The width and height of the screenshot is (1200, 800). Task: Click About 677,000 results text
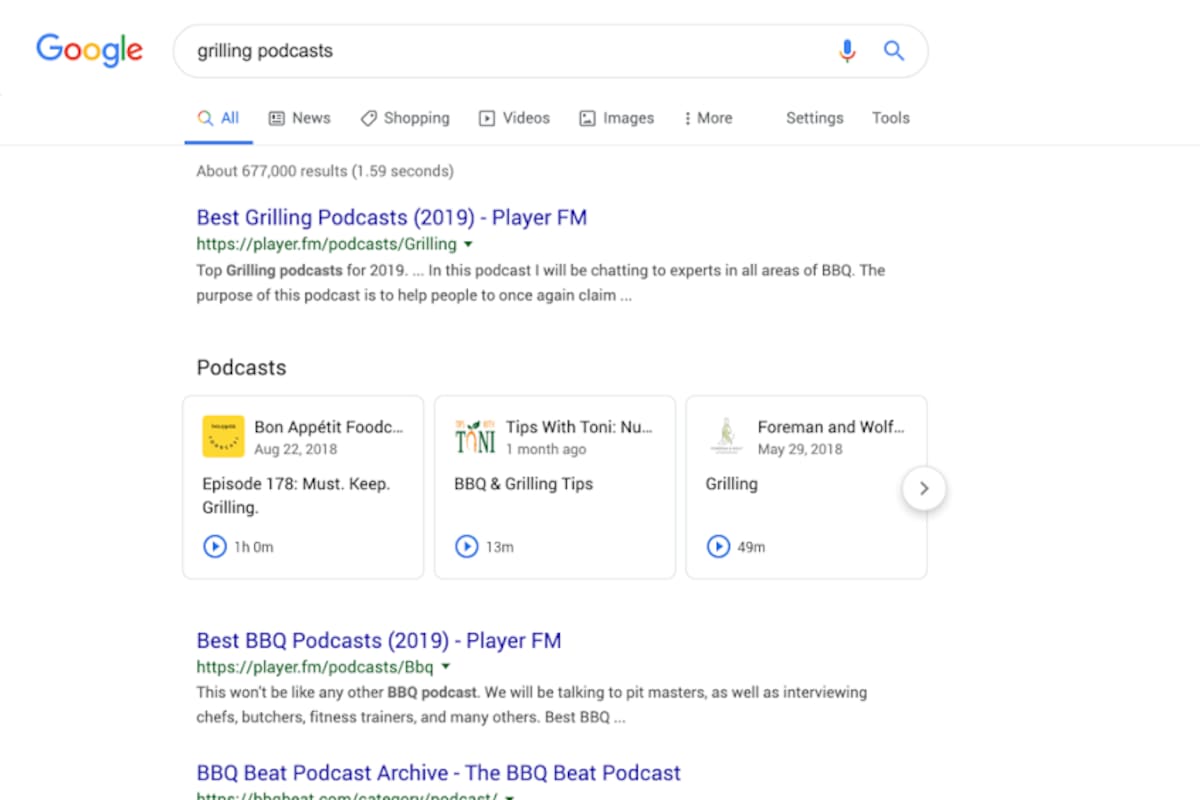coord(325,171)
